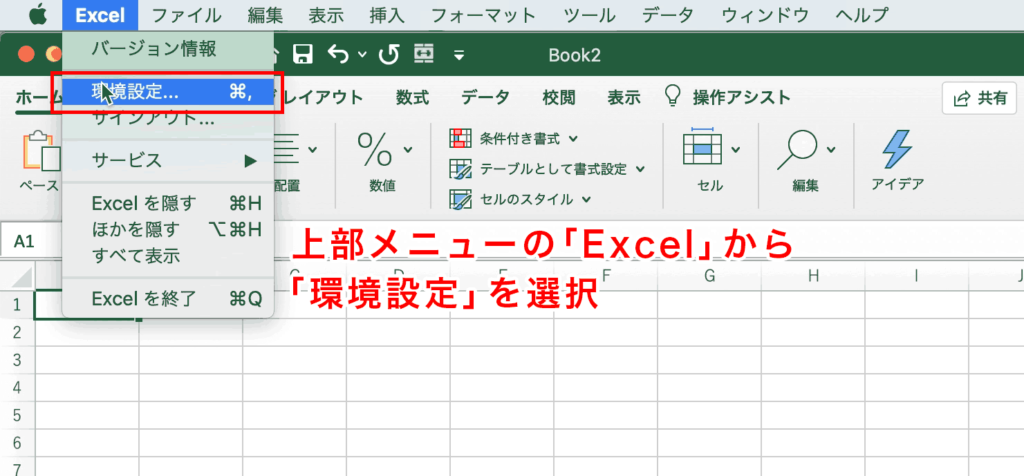Click the Save floppy disk icon
1024x476 pixels.
pos(302,55)
